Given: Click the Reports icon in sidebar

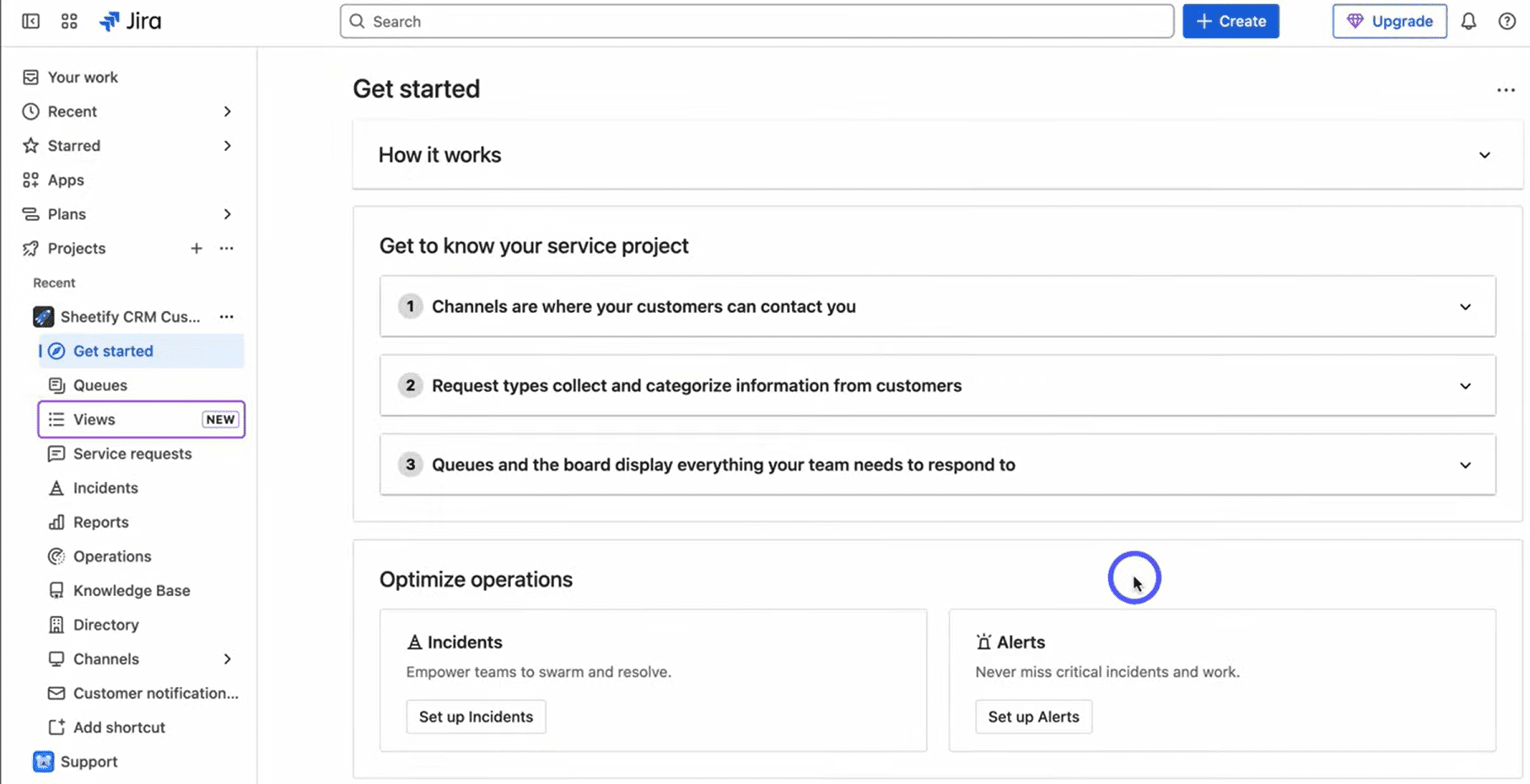Looking at the screenshot, I should tap(56, 522).
